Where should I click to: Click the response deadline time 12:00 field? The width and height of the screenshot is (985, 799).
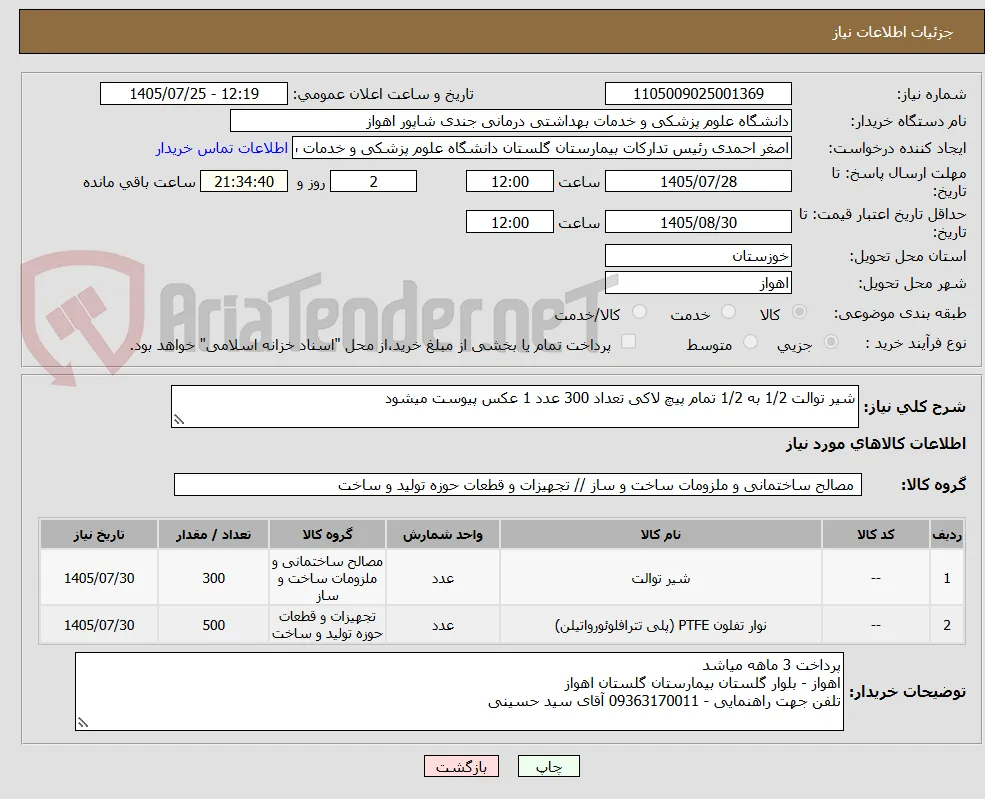pyautogui.click(x=509, y=182)
